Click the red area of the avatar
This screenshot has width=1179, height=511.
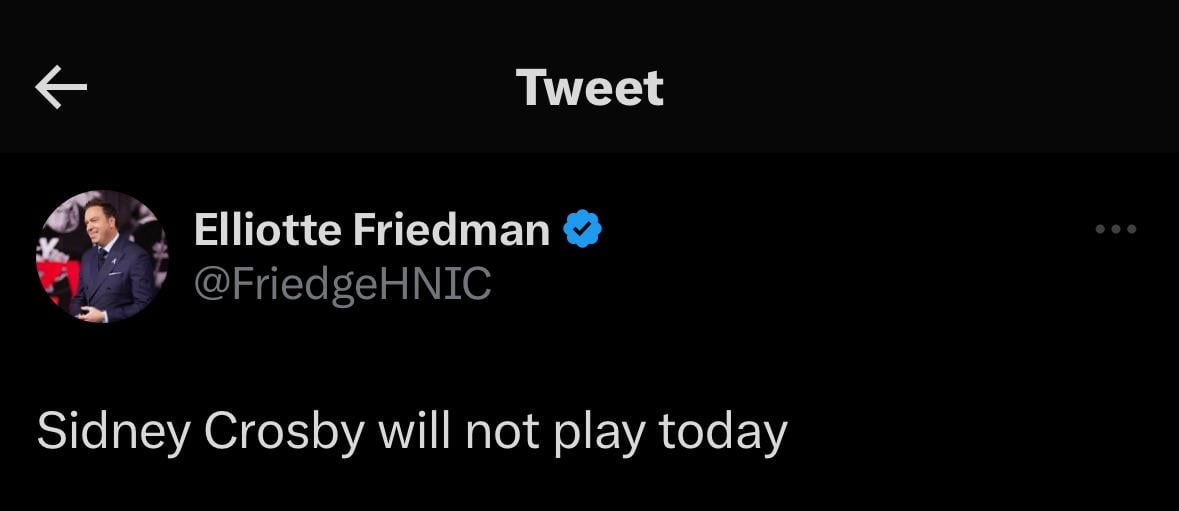pos(49,272)
